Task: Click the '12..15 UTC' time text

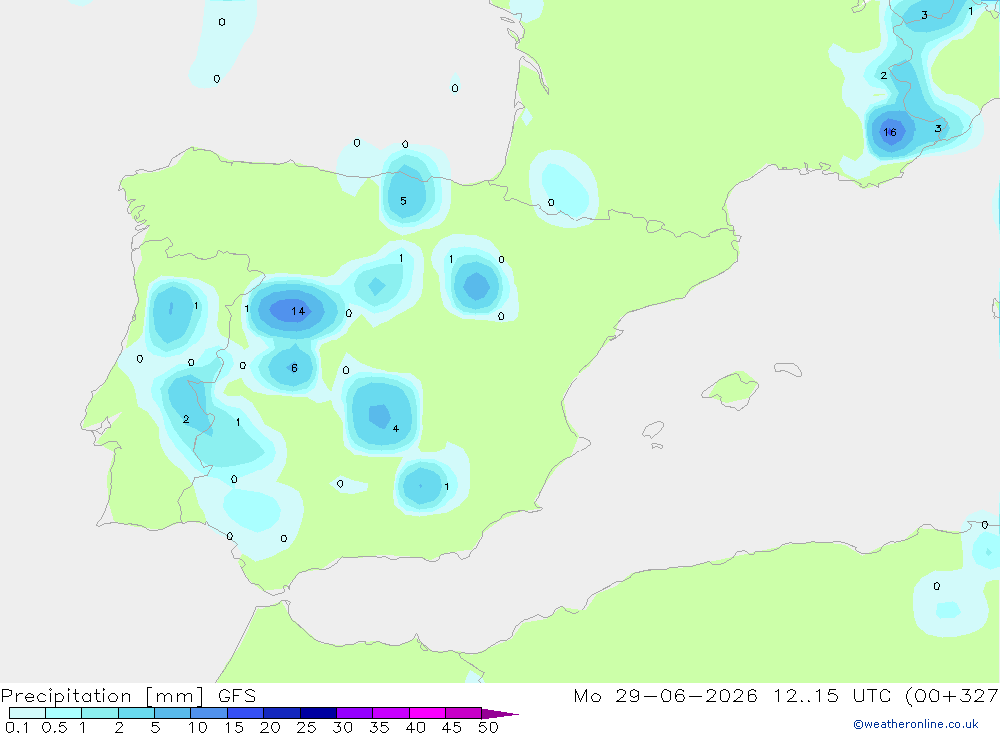Action: pos(832,696)
